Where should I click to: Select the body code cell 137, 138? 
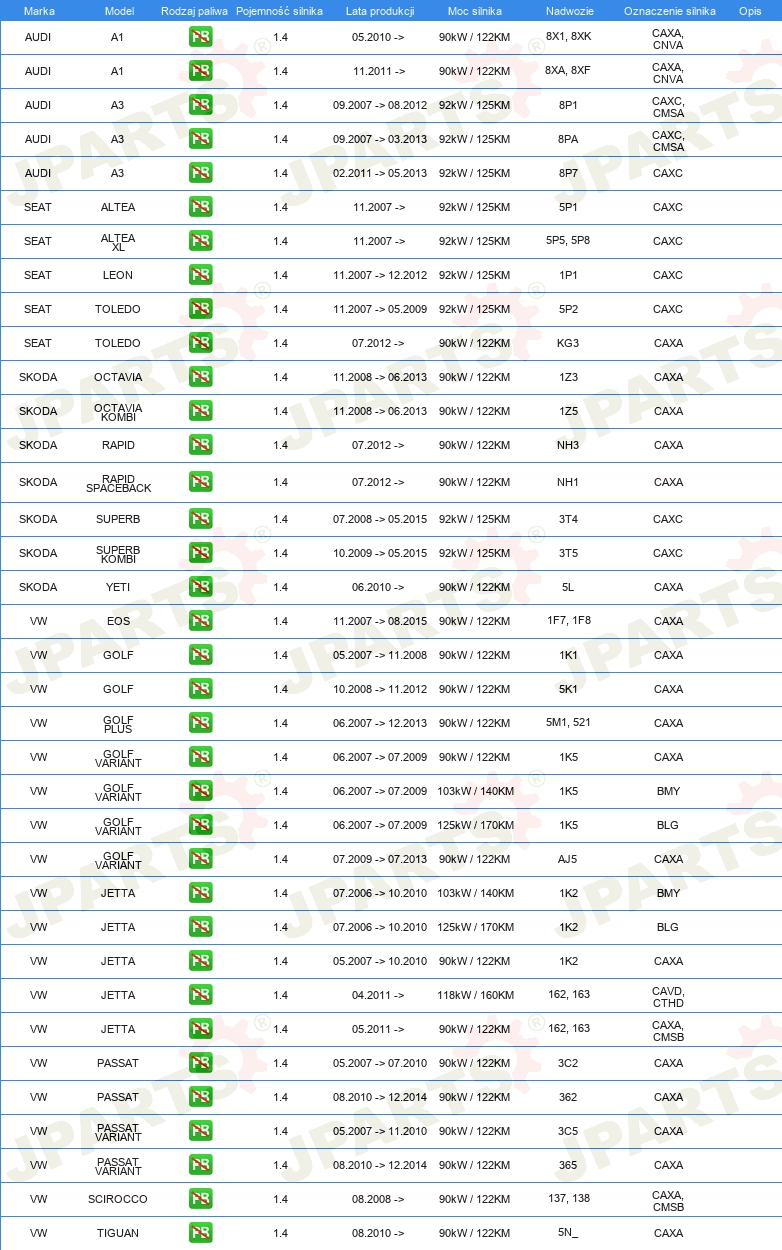click(x=568, y=1199)
